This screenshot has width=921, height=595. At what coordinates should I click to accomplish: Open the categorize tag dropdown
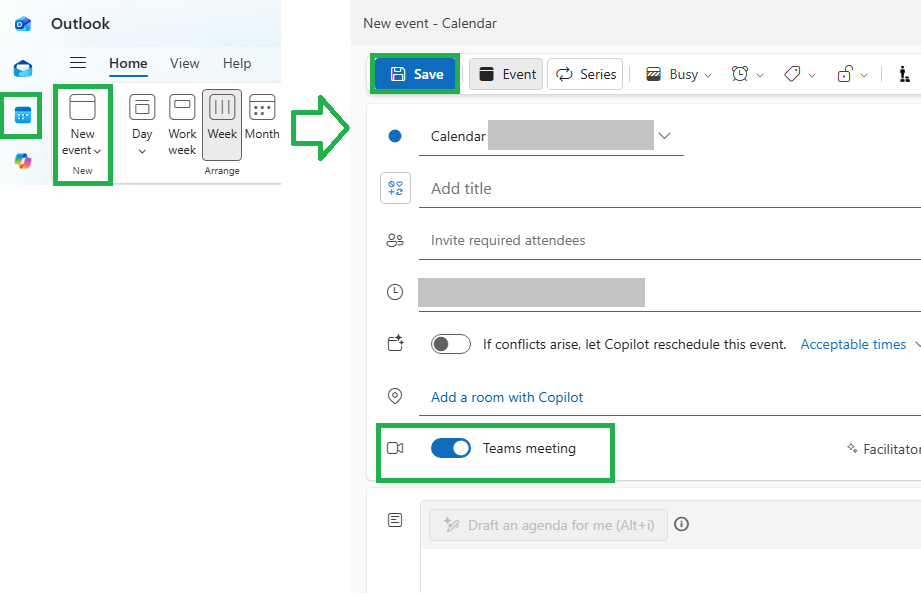pyautogui.click(x=799, y=74)
